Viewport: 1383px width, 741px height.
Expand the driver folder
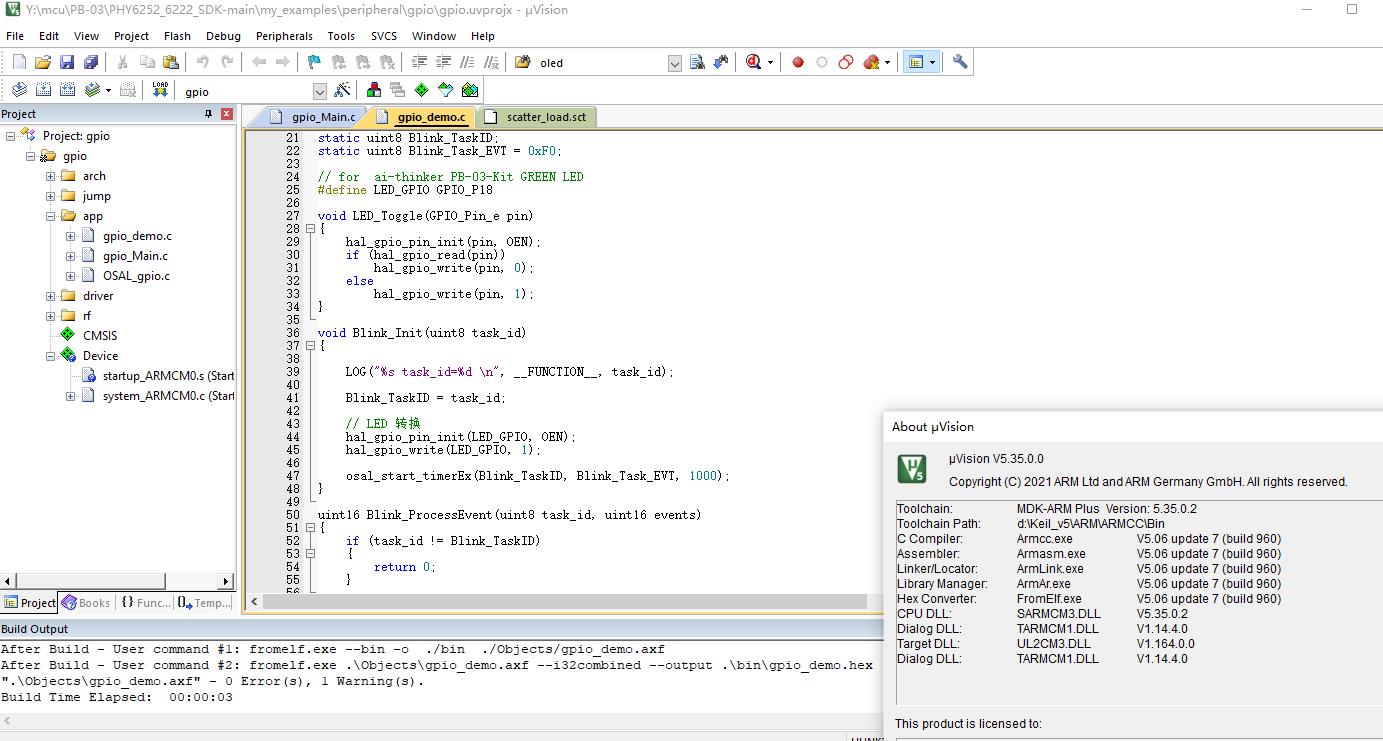coord(50,296)
